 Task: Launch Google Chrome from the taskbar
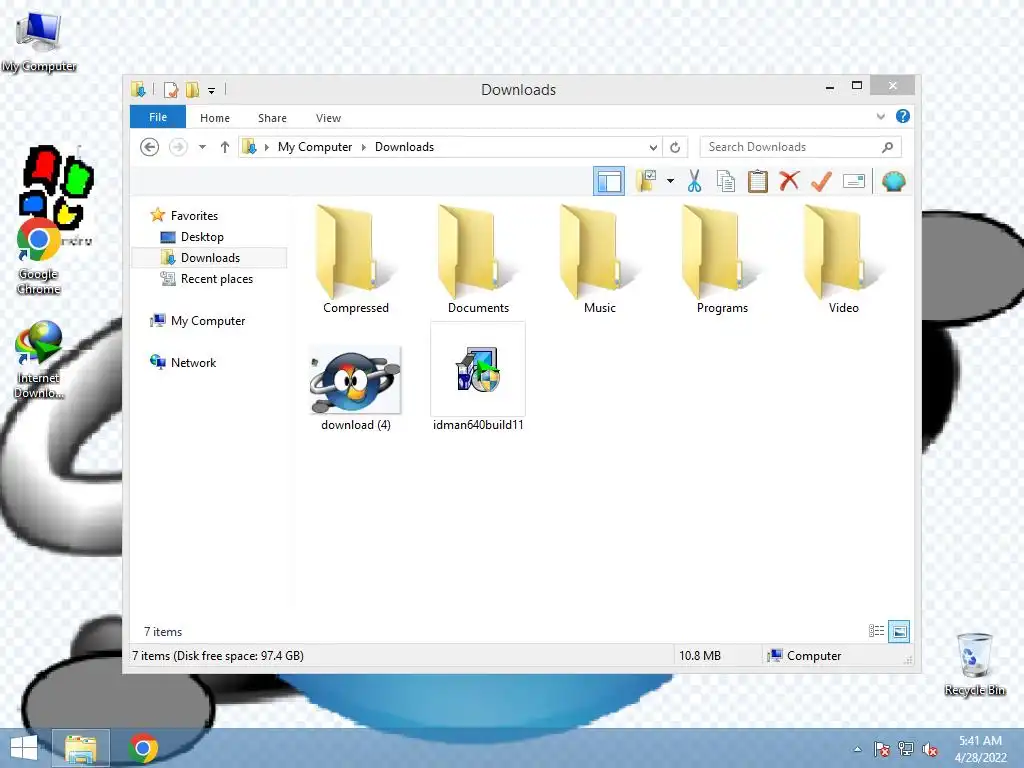point(143,748)
